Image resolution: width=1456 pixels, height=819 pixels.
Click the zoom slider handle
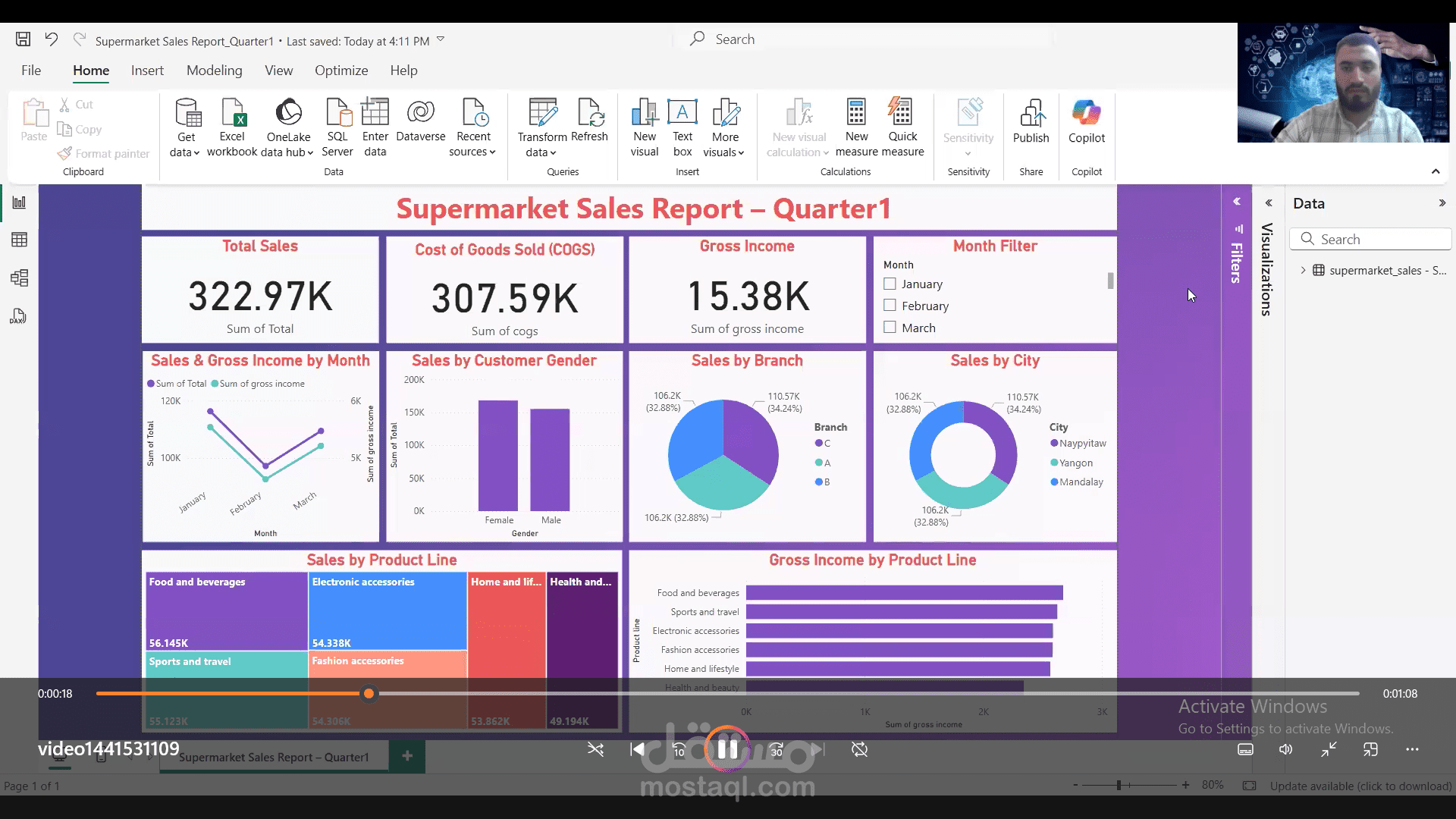(x=1119, y=786)
